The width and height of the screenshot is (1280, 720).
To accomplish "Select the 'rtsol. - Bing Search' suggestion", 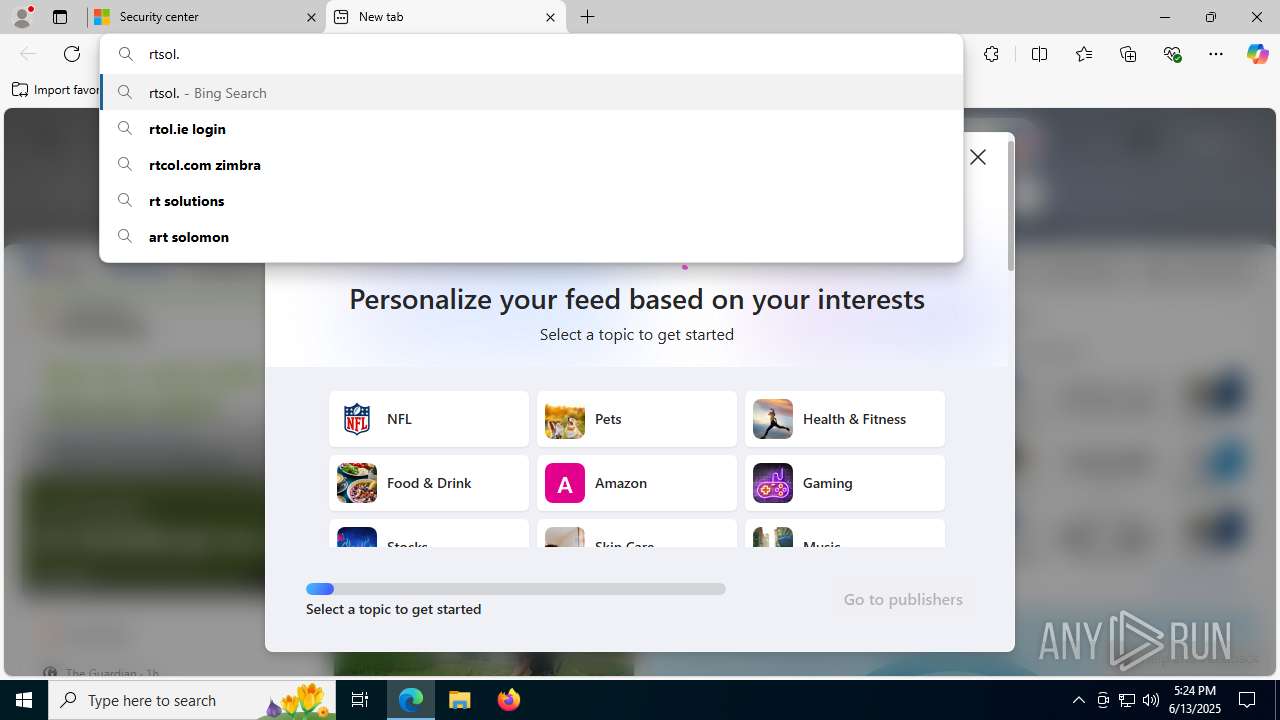I will (531, 93).
